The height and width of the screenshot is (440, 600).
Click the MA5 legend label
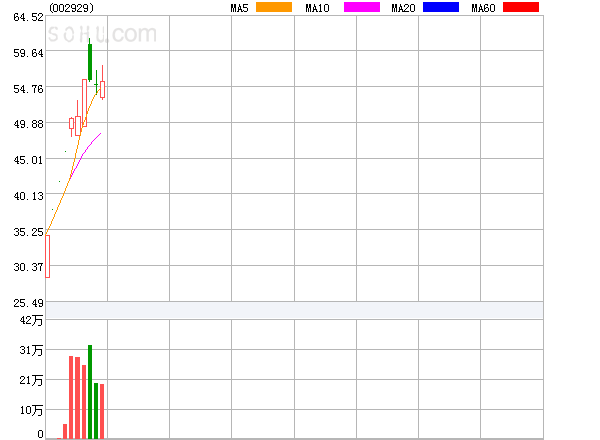[239, 8]
